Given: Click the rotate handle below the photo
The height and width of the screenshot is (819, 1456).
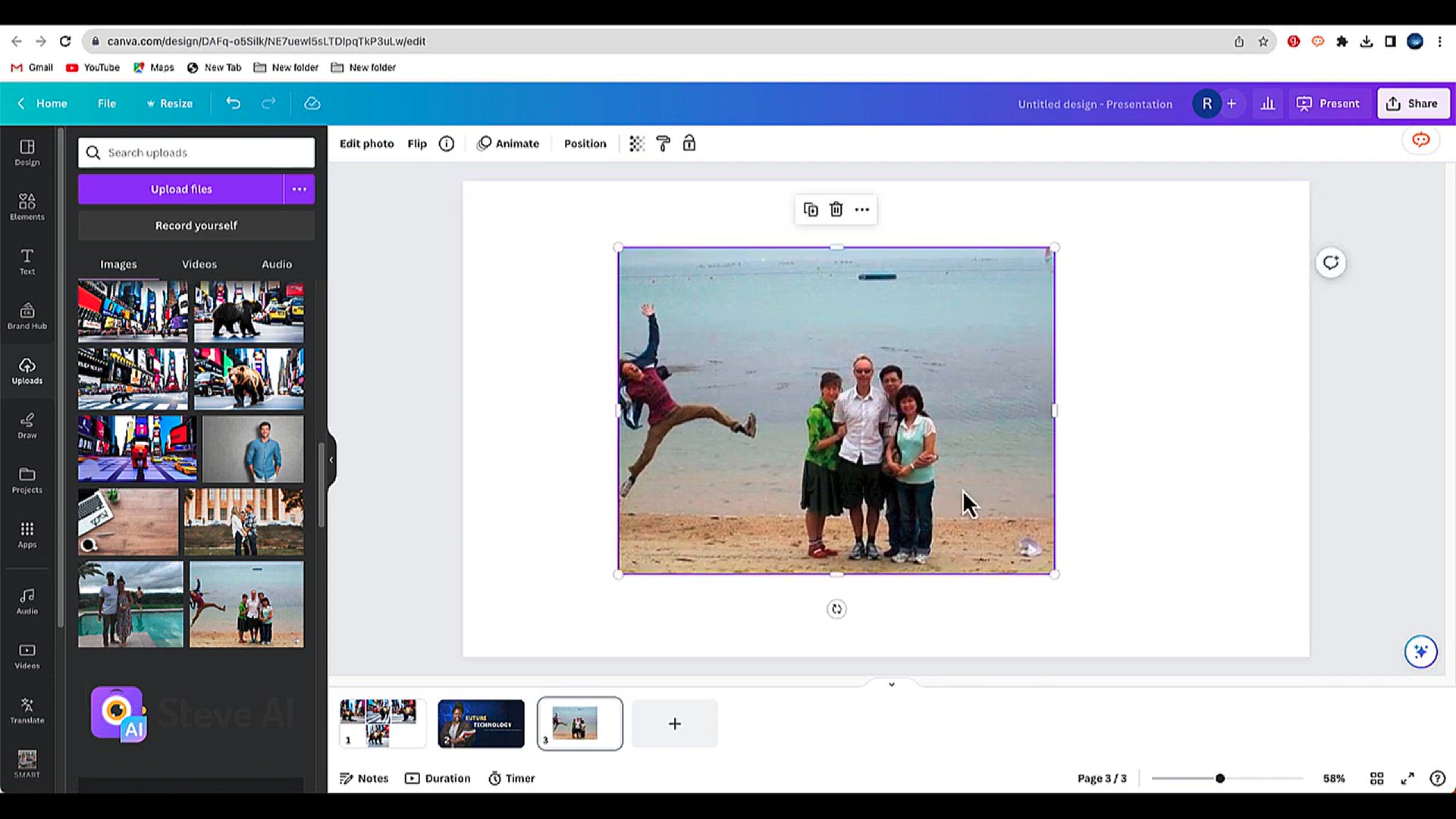Looking at the screenshot, I should 836,609.
